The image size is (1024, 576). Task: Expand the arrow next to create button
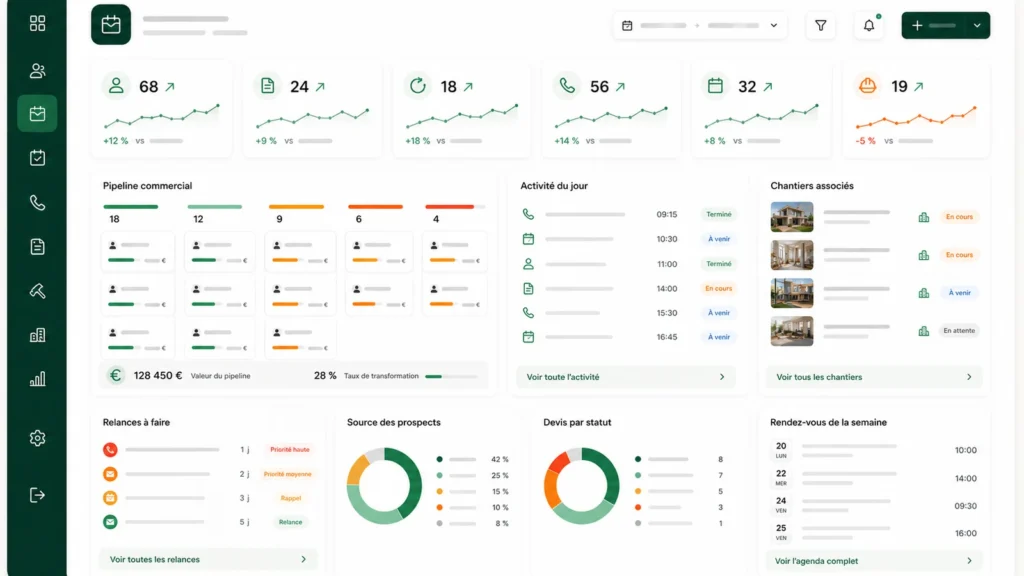pyautogui.click(x=977, y=25)
